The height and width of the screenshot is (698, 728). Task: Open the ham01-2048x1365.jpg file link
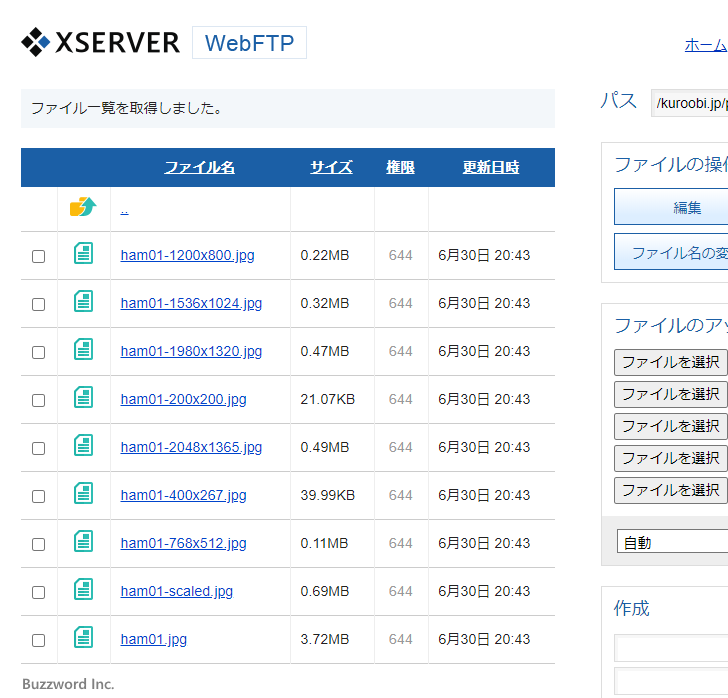(x=191, y=447)
